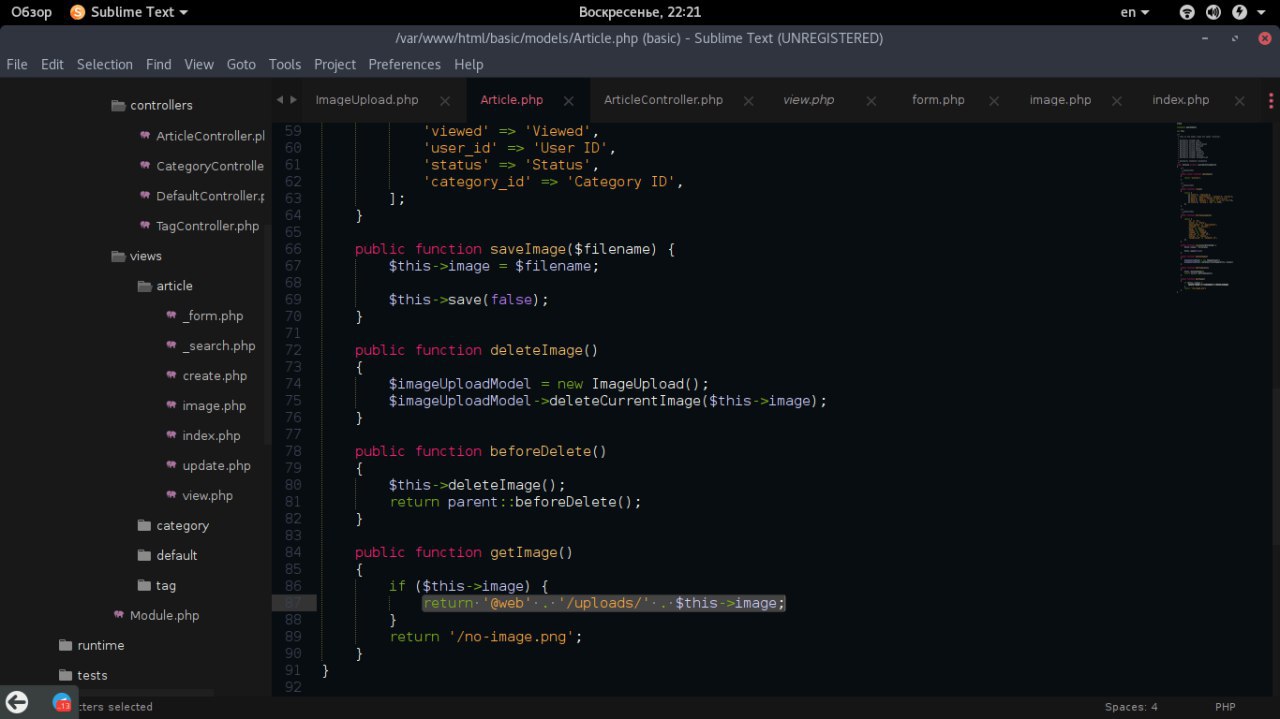Open the Selection menu
The width and height of the screenshot is (1280, 719).
point(105,64)
